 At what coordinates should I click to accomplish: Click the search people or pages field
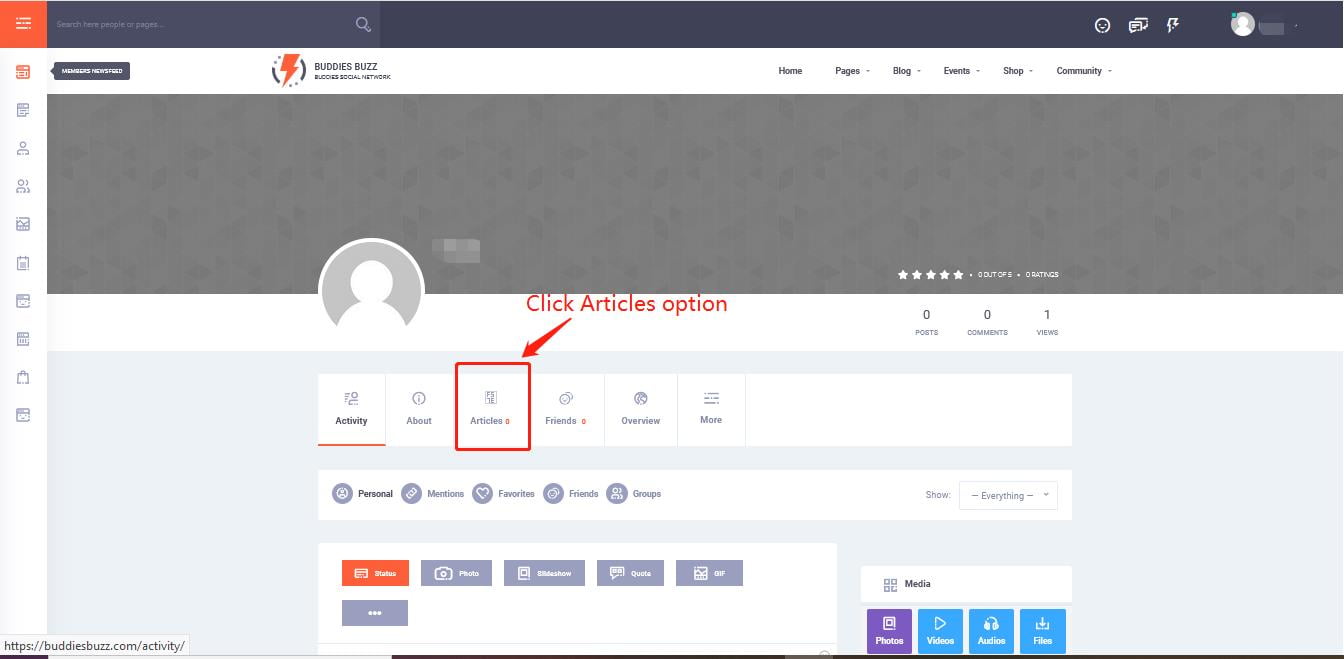point(200,24)
